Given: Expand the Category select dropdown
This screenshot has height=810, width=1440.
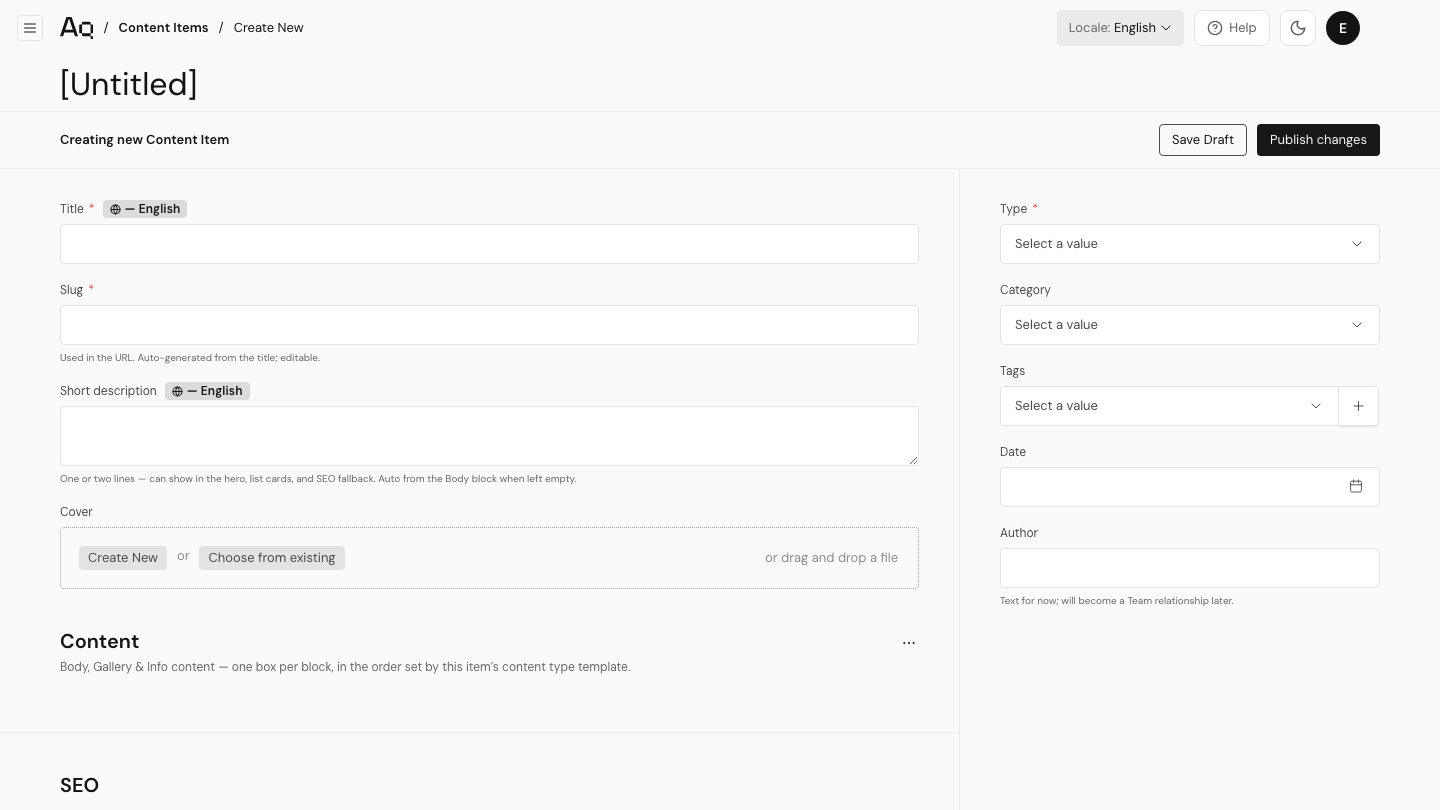Looking at the screenshot, I should click(1190, 325).
